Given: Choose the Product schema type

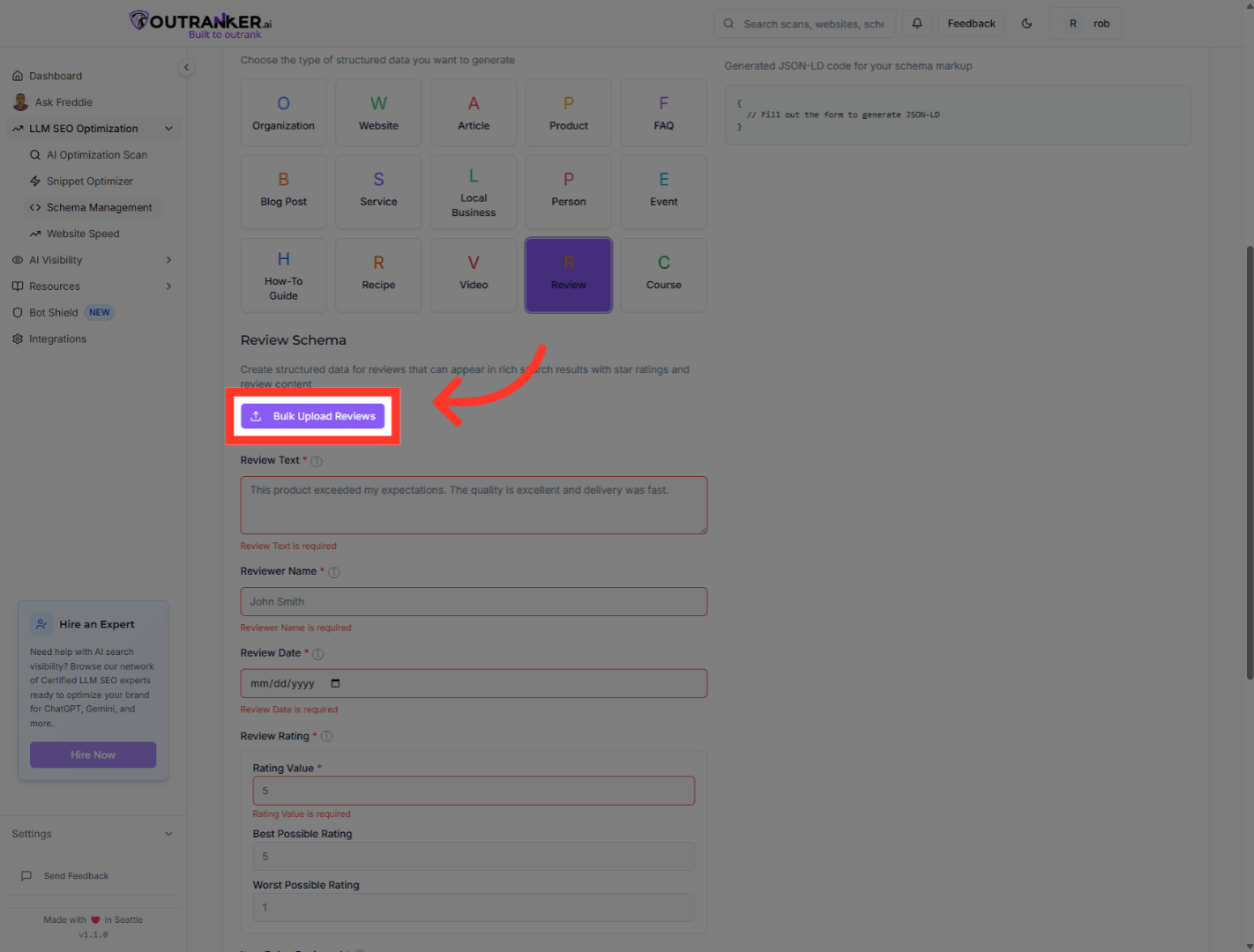Looking at the screenshot, I should 569,113.
